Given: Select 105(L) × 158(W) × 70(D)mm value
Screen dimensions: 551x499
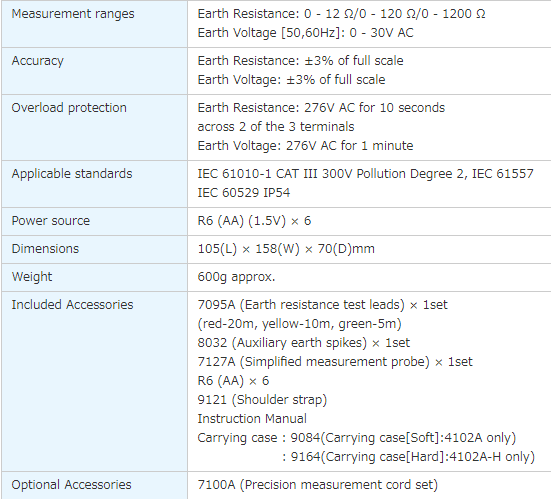Looking at the screenshot, I should pos(286,249).
